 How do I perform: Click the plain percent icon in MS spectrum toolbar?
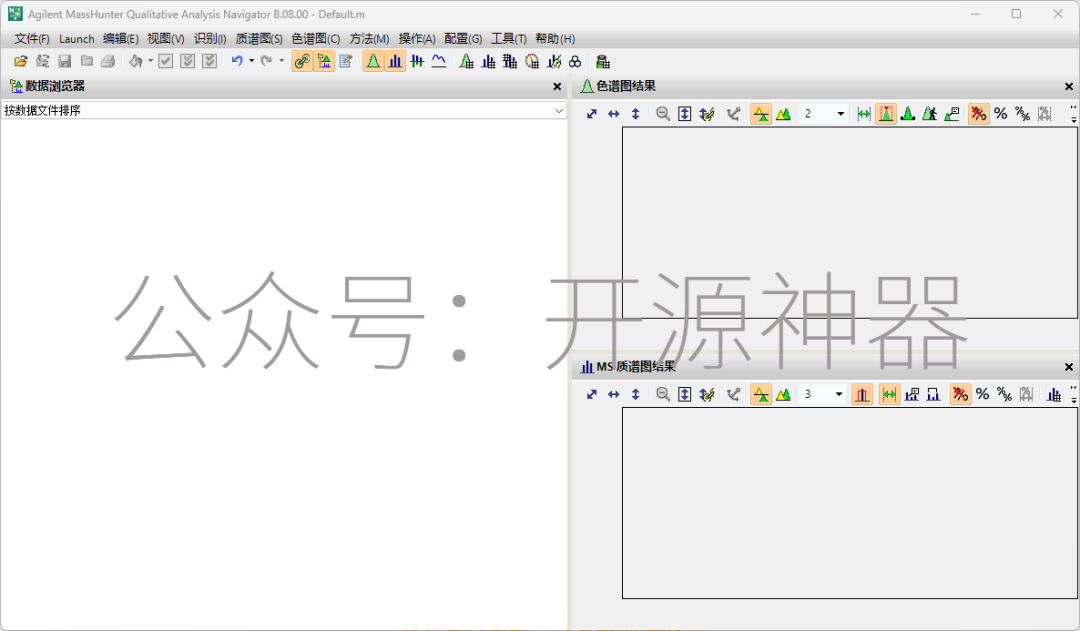(x=983, y=394)
